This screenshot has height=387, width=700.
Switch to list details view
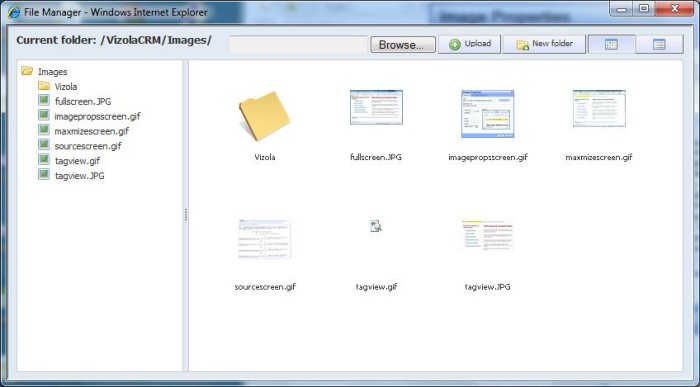pos(659,44)
